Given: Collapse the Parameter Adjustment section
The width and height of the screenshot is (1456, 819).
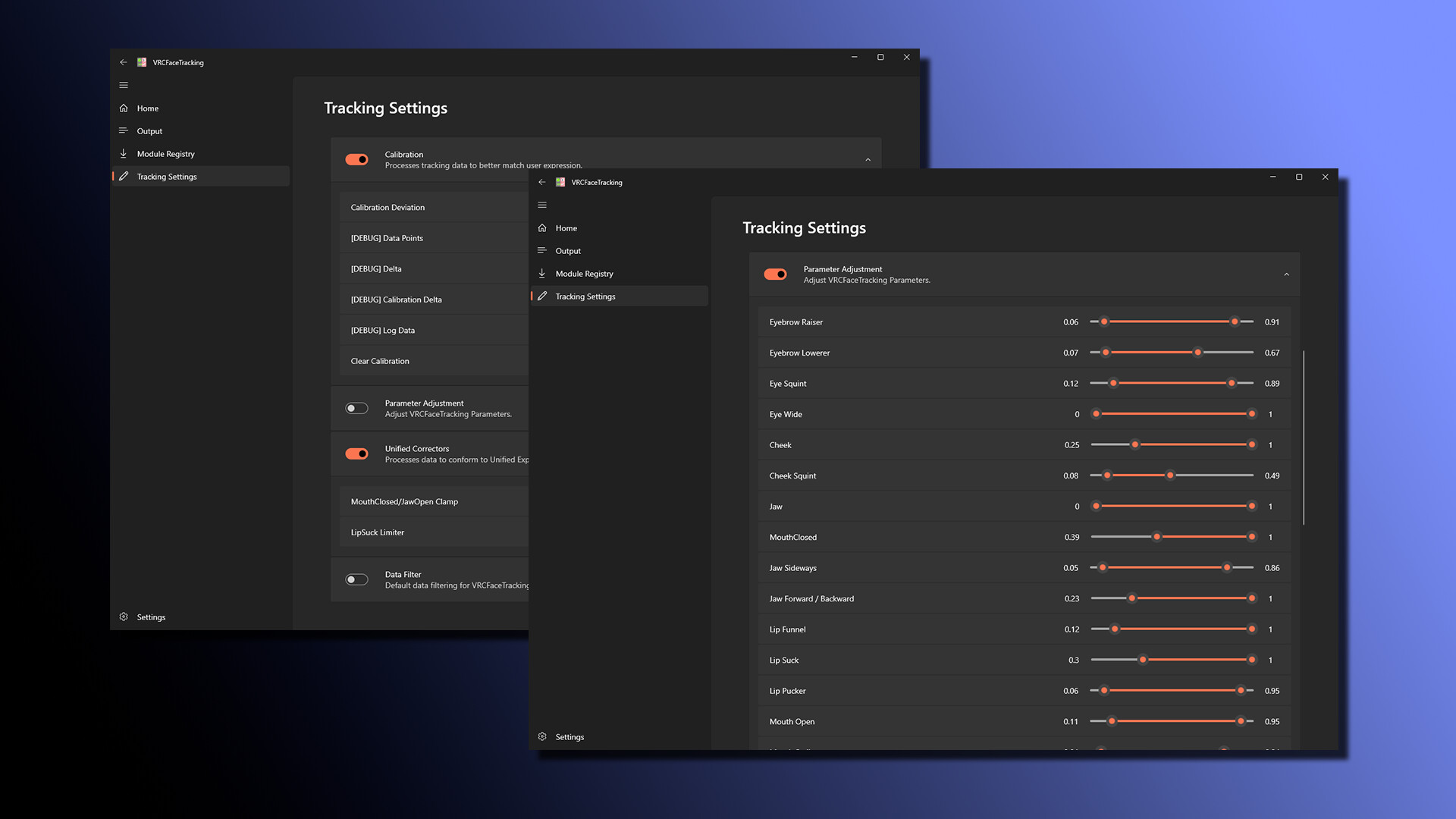Looking at the screenshot, I should [1286, 275].
